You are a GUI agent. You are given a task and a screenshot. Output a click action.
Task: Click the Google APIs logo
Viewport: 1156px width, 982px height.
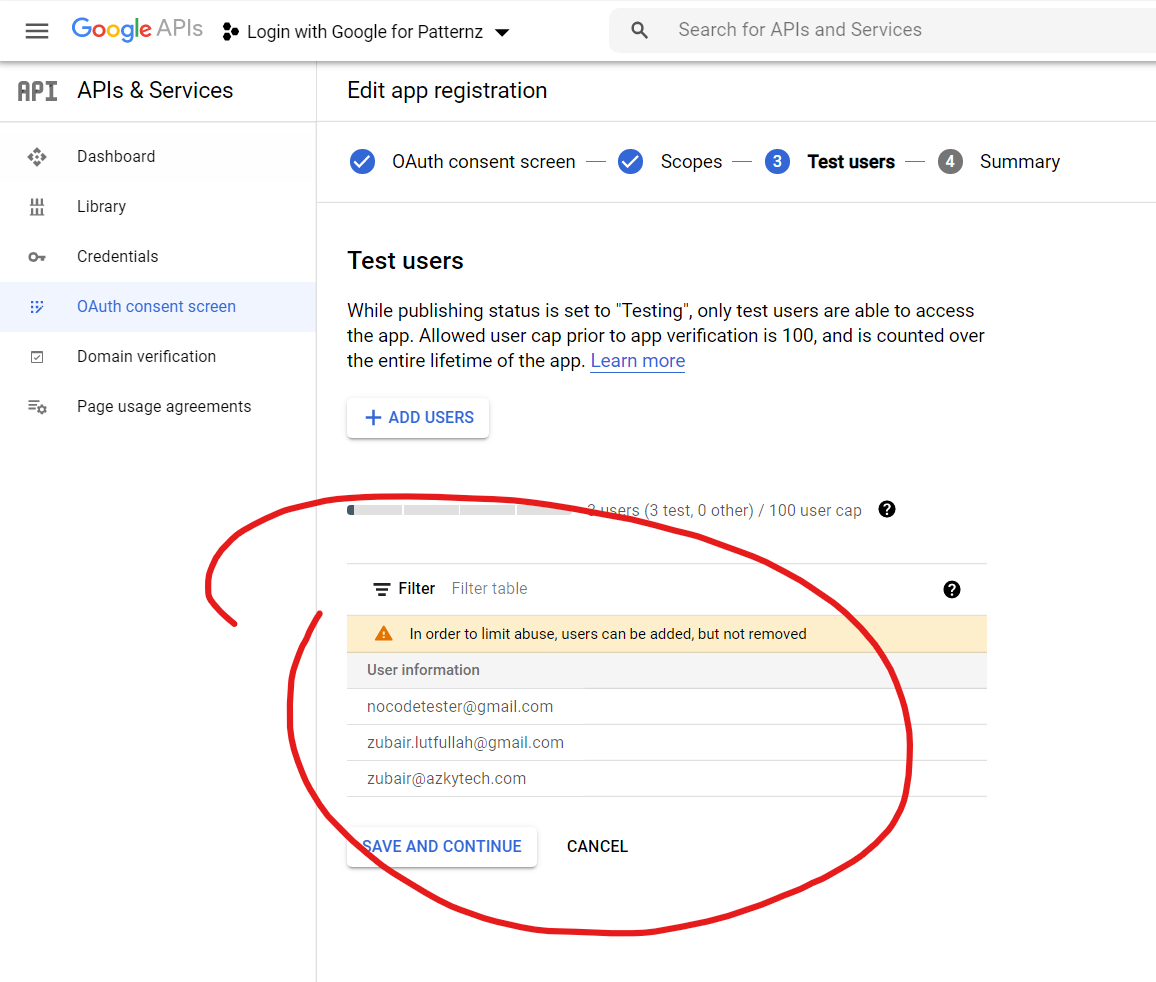click(137, 30)
